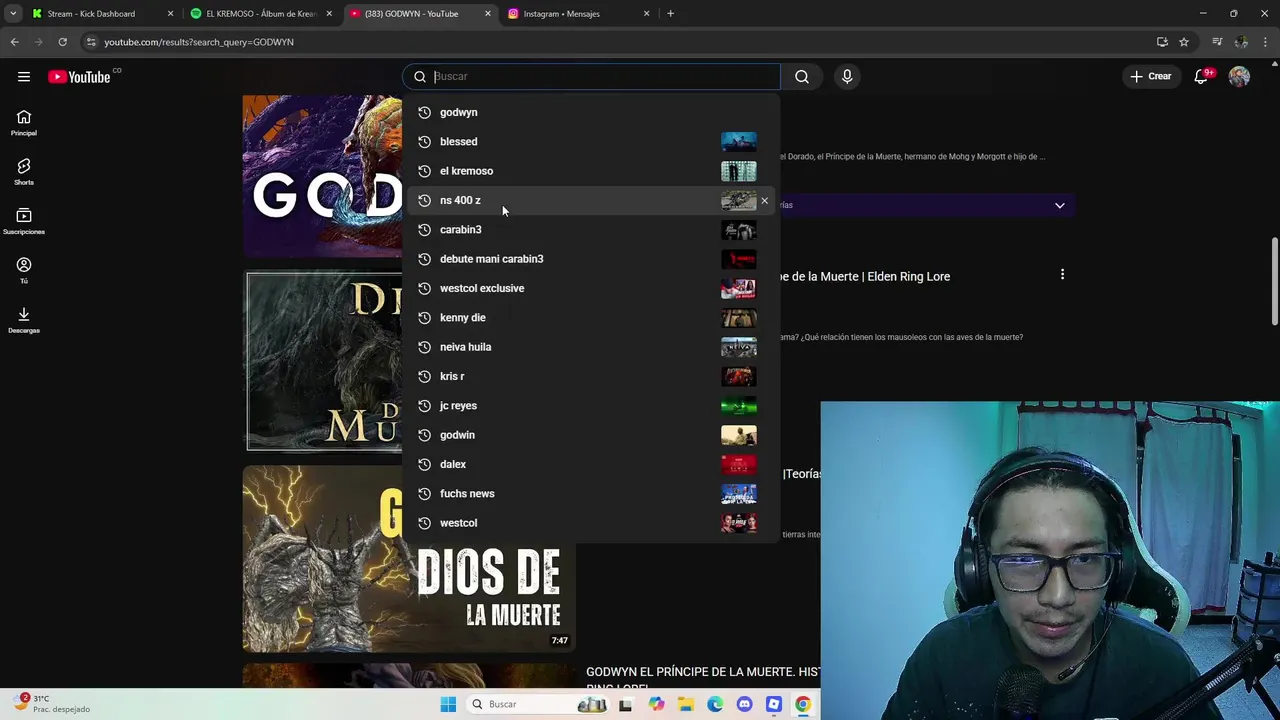Select the 'jc reyes' suggestion
The image size is (1280, 720).
[591, 406]
